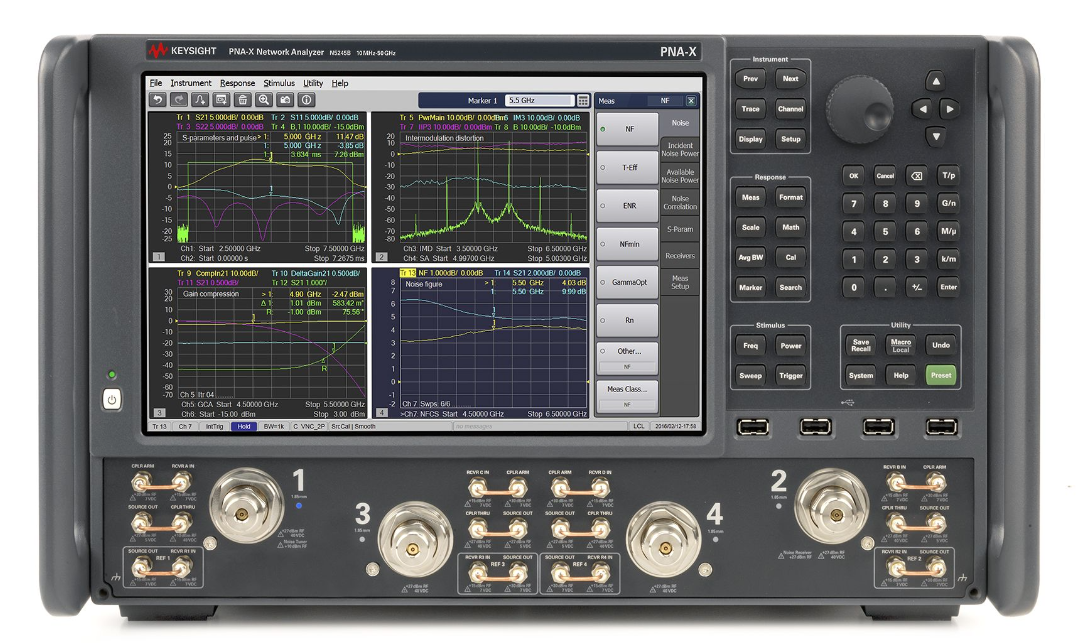This screenshot has height=643, width=1084.
Task: Click the plus/minus sign key
Action: click(917, 287)
